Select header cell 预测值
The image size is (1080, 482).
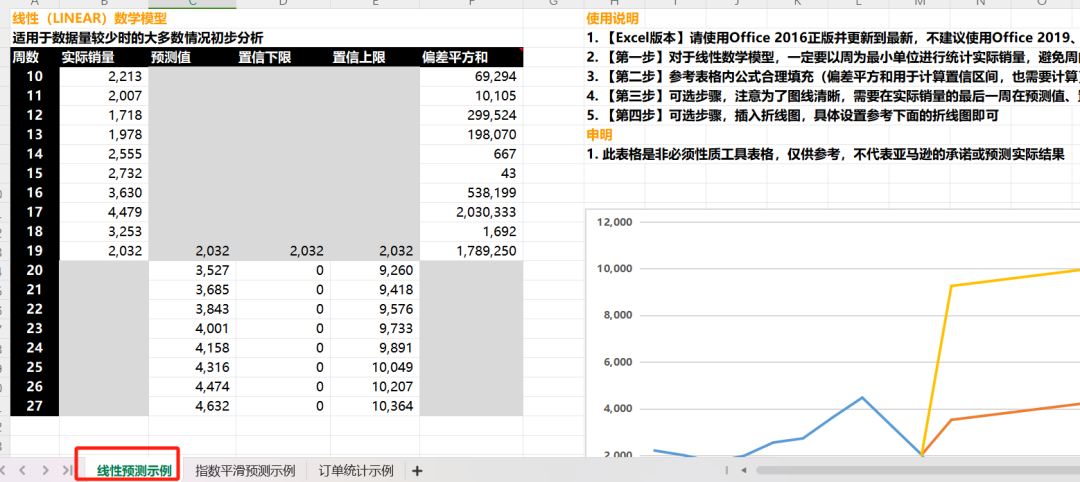click(192, 57)
